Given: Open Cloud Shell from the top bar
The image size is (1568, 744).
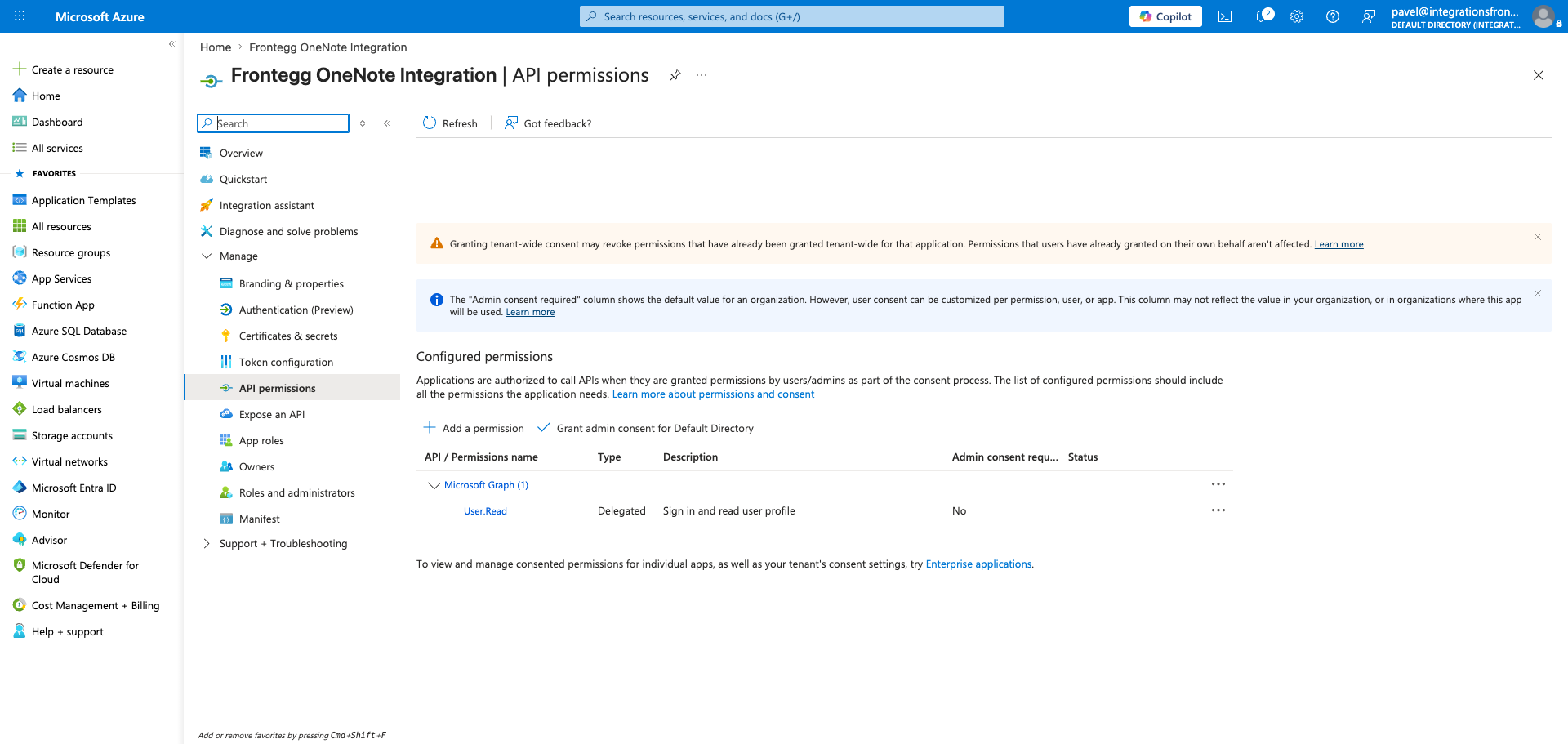Looking at the screenshot, I should 1225,16.
